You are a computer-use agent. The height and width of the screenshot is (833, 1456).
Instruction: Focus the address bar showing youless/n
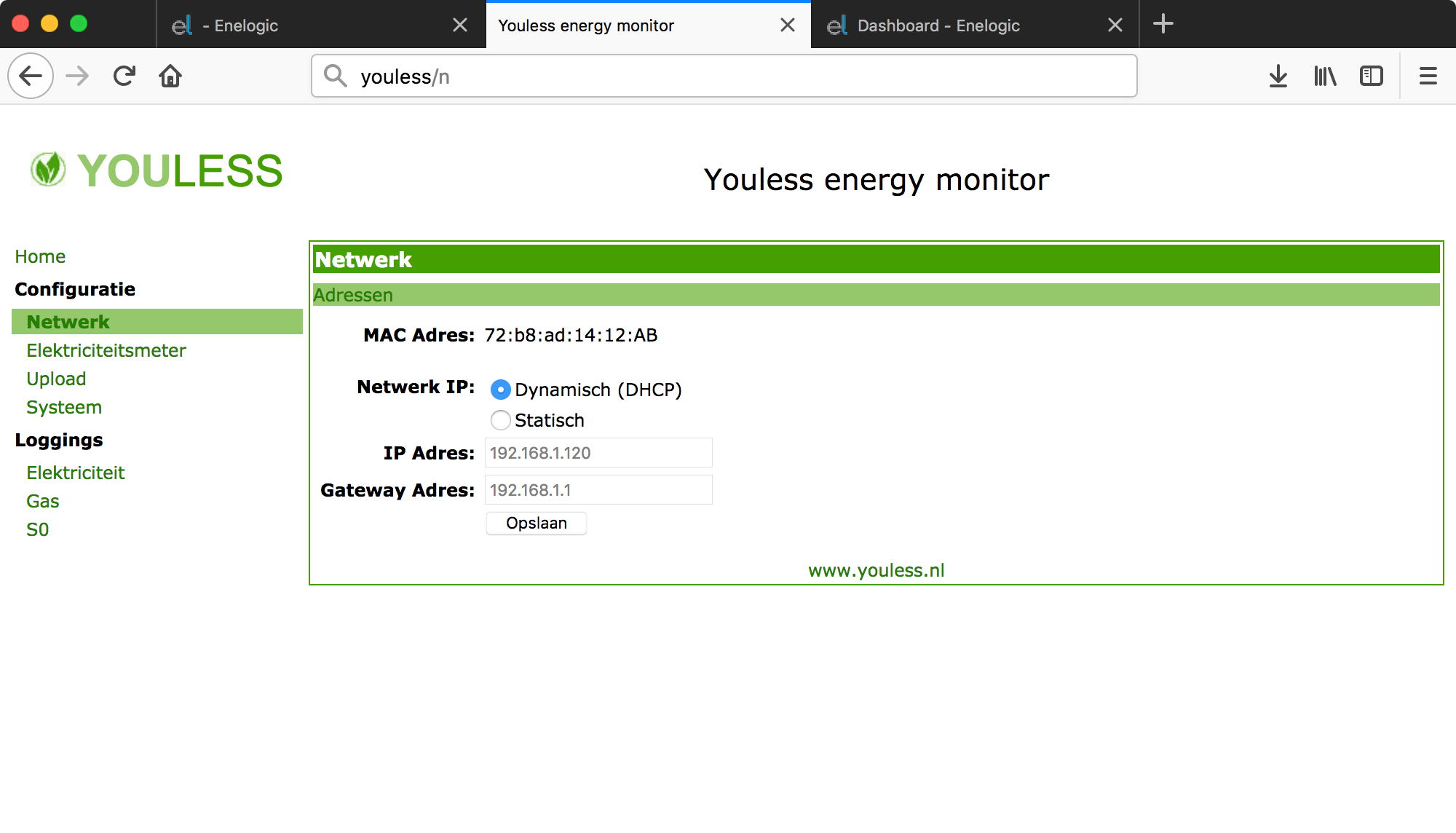pos(724,76)
